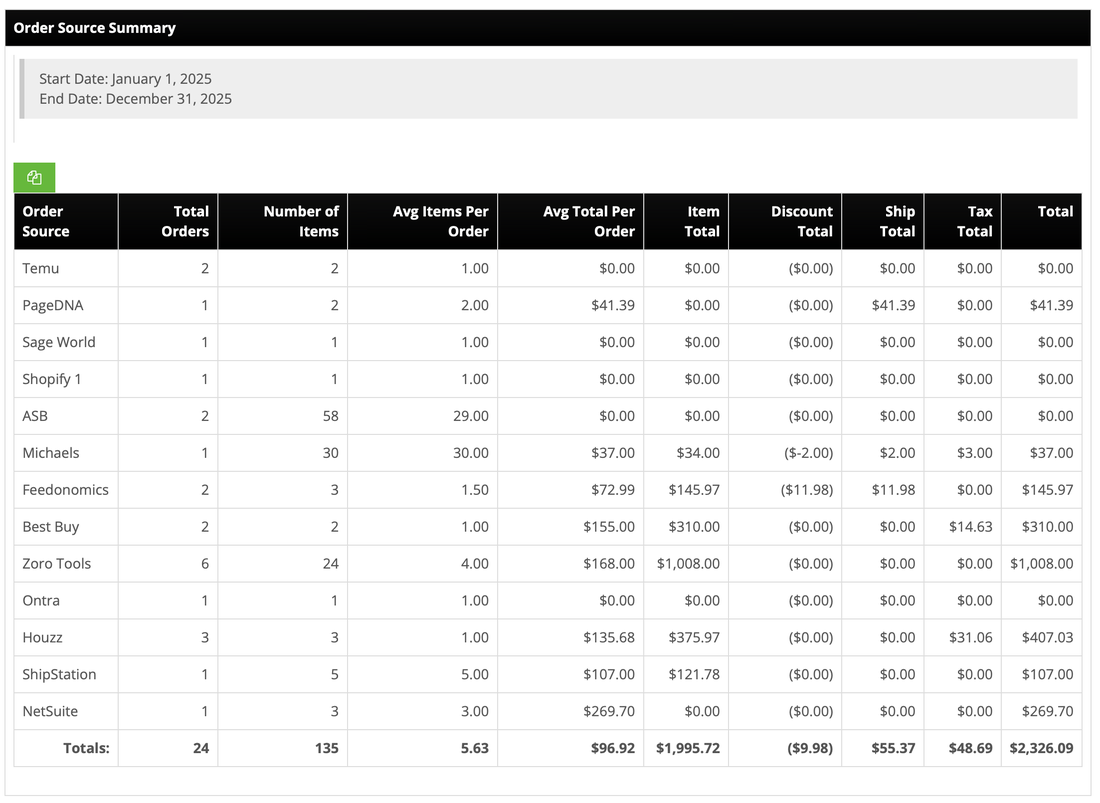Click the Best Buy source cell
Image resolution: width=1100 pixels, height=803 pixels.
[66, 527]
